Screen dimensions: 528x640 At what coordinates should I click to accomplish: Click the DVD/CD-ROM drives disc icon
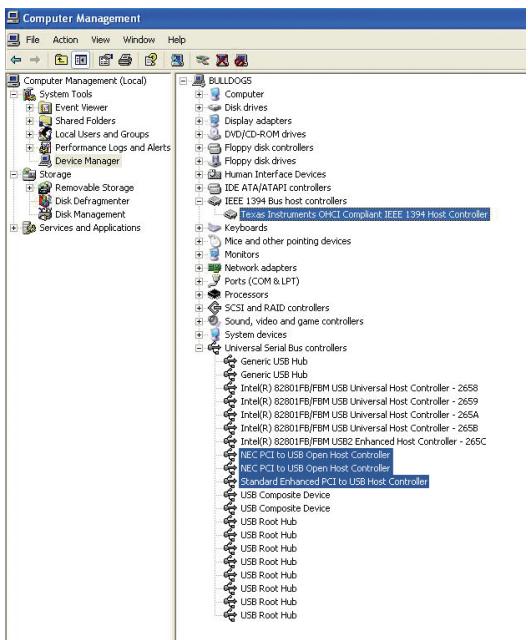[214, 134]
